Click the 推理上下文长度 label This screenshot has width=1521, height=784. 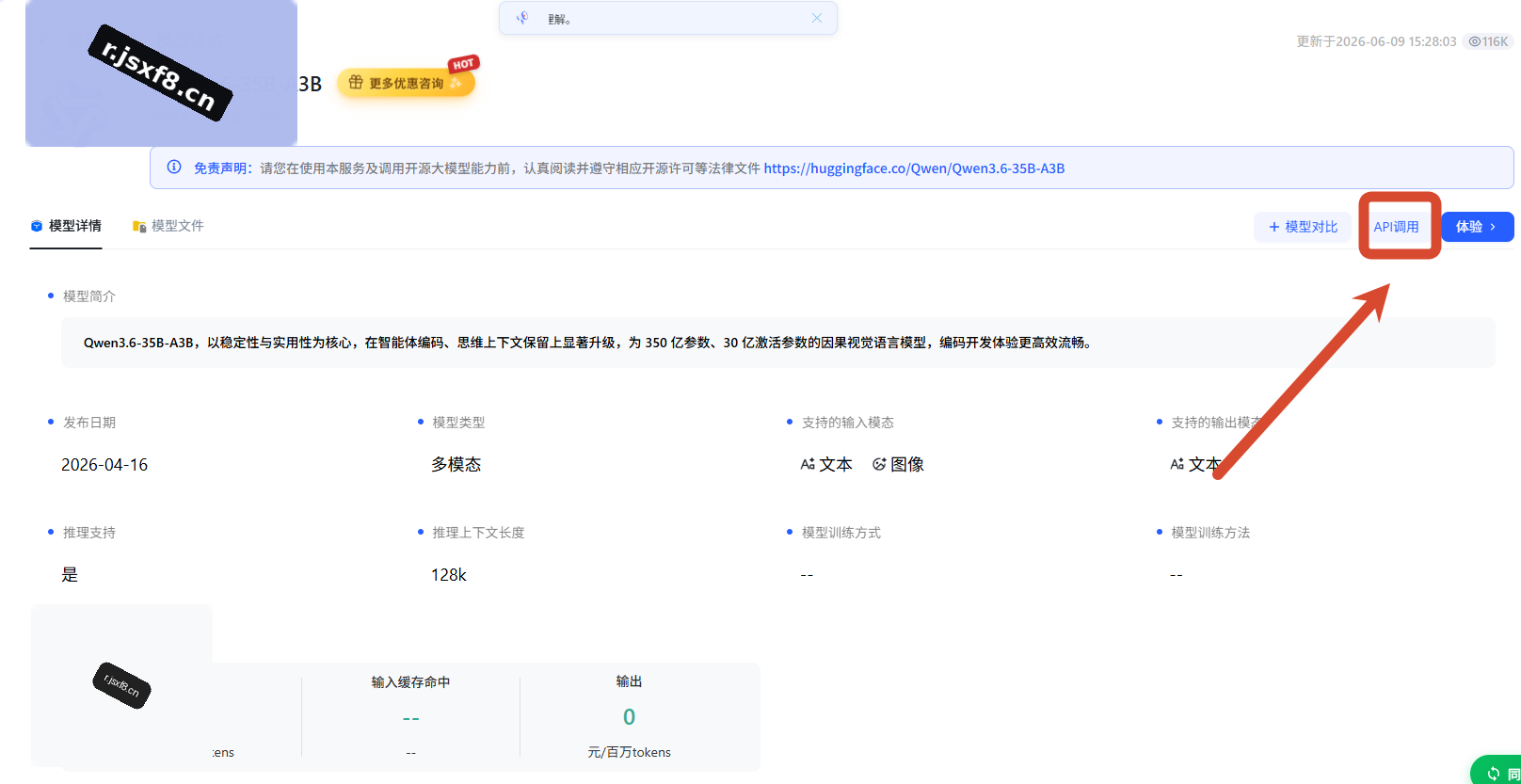(478, 533)
